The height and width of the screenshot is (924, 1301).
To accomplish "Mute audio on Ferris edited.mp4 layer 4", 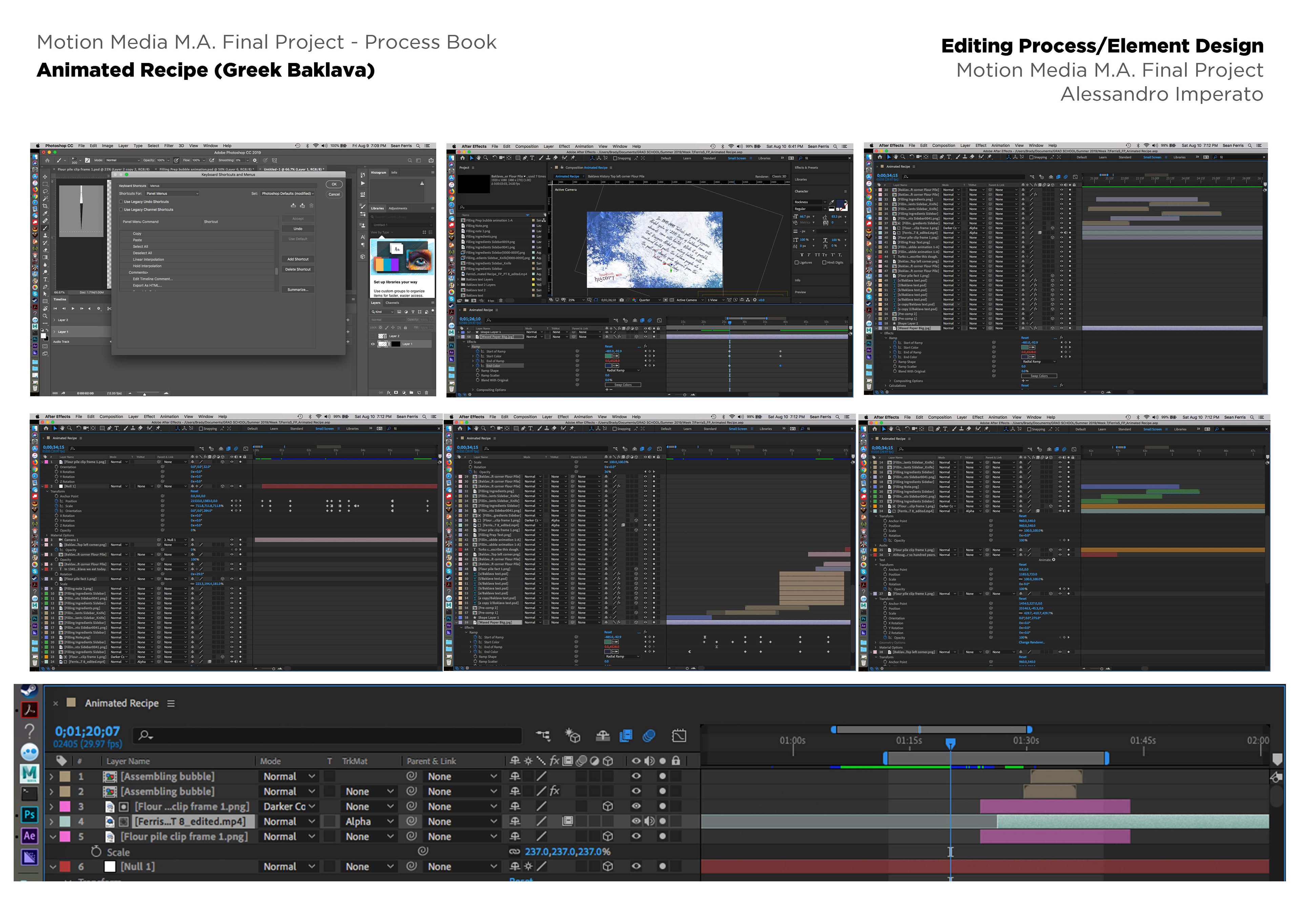I will tap(649, 821).
